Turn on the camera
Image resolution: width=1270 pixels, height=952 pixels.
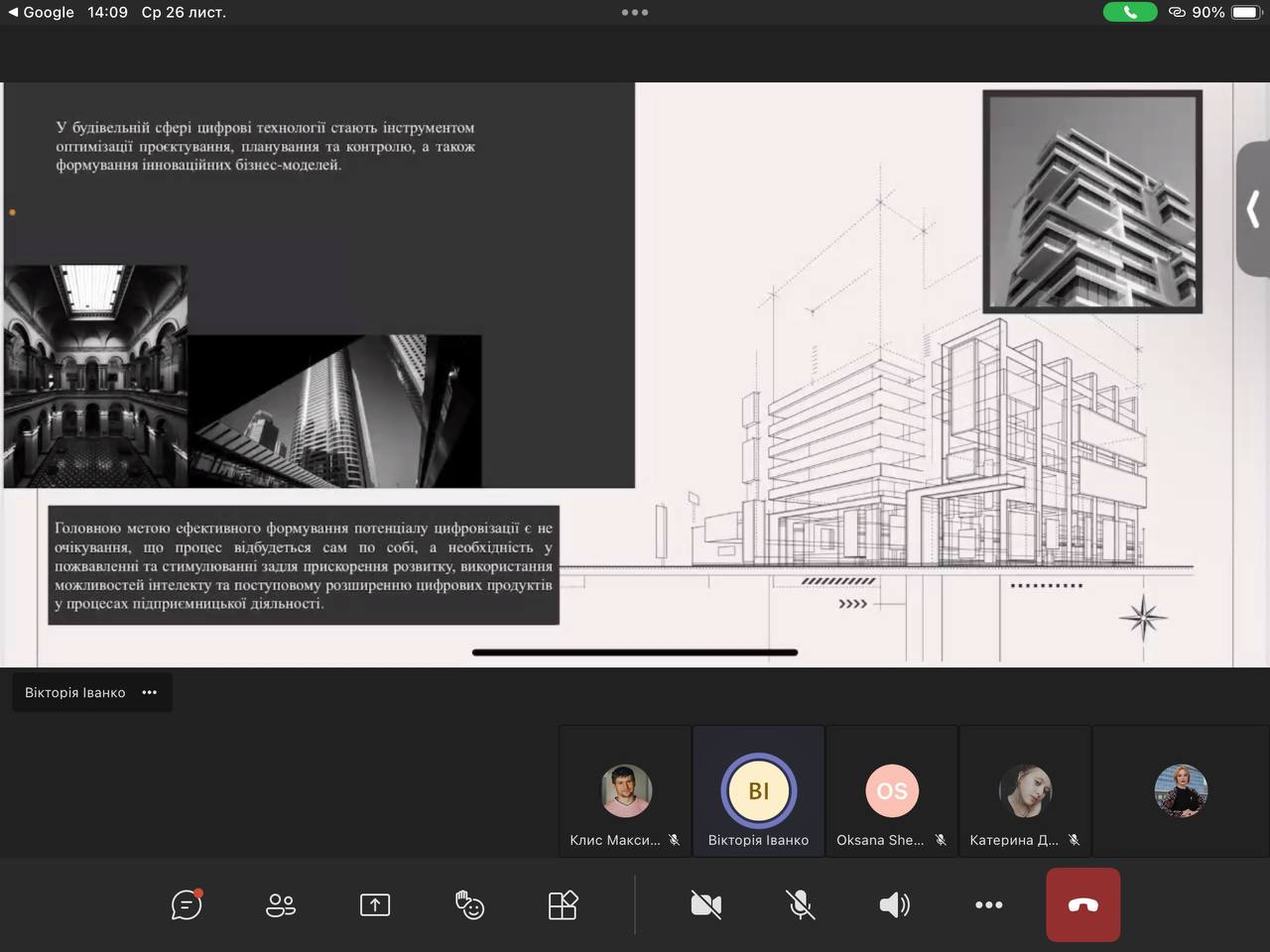tap(705, 904)
